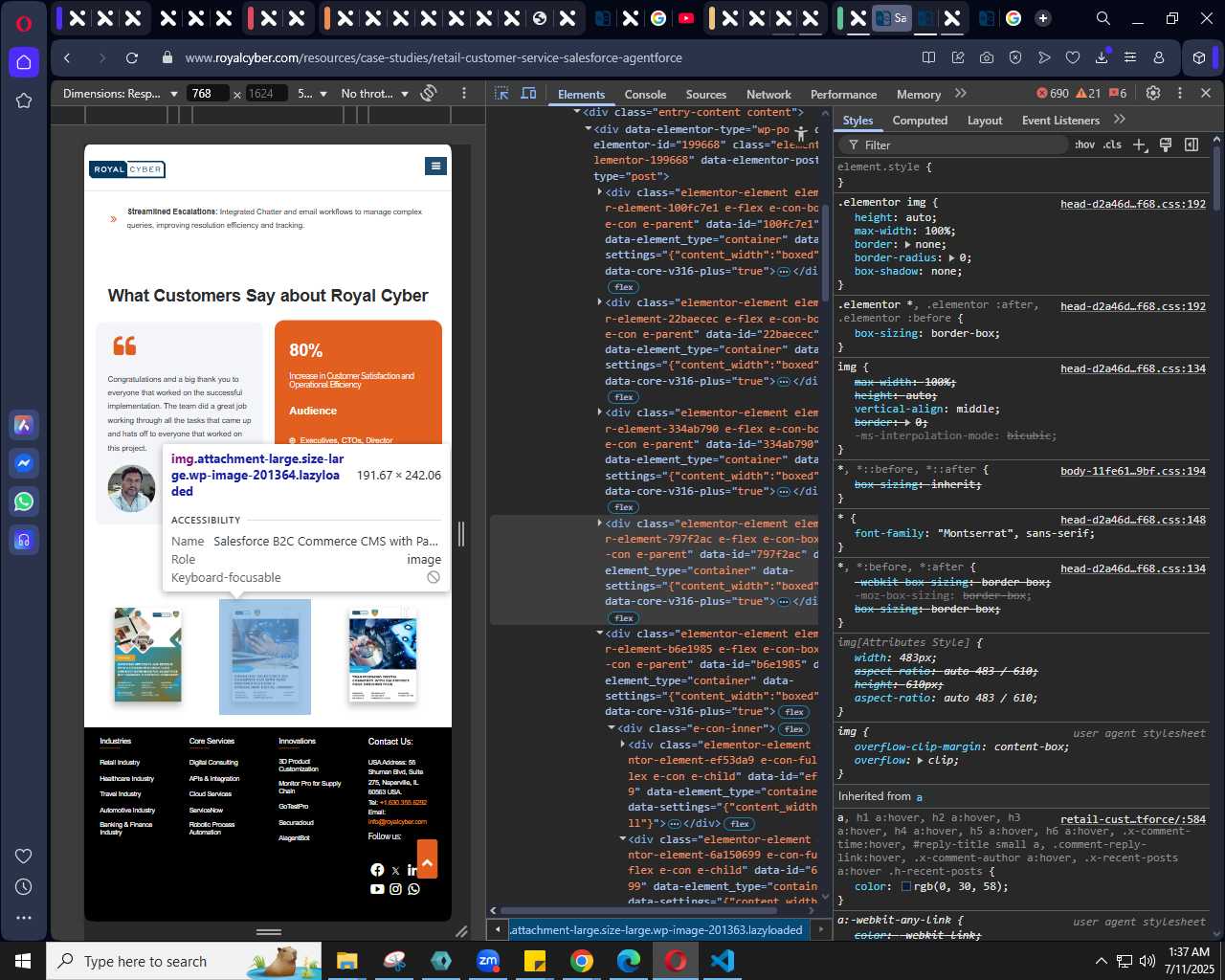Open the reader mode book icon

tap(928, 58)
